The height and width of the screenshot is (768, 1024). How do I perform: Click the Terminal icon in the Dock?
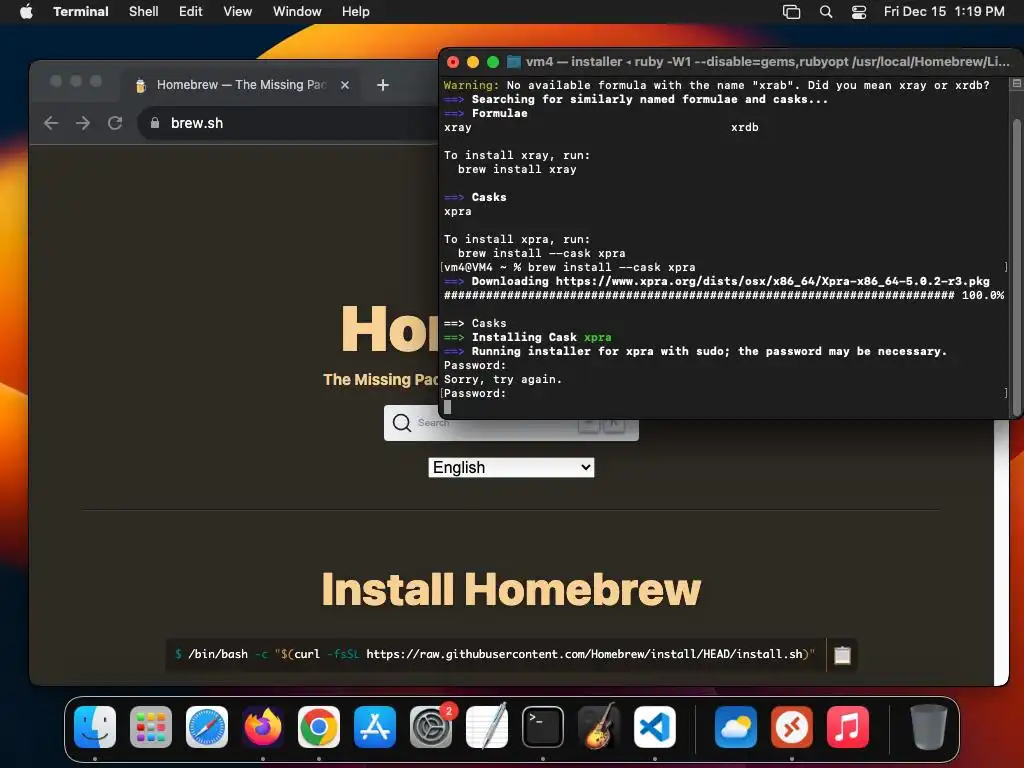pyautogui.click(x=543, y=727)
